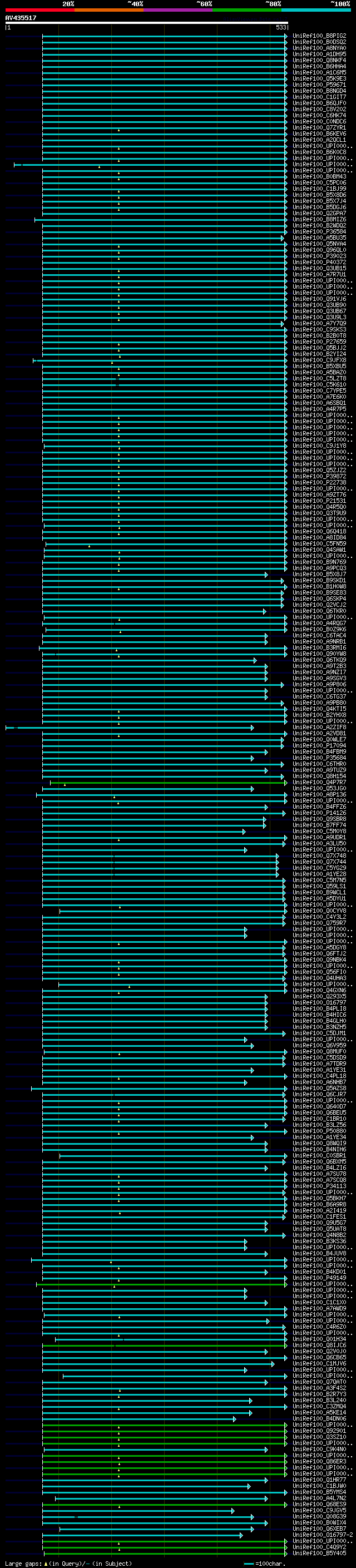Click the UniRef100_A4R7P5 label
The width and height of the screenshot is (356, 1568).
(319, 409)
